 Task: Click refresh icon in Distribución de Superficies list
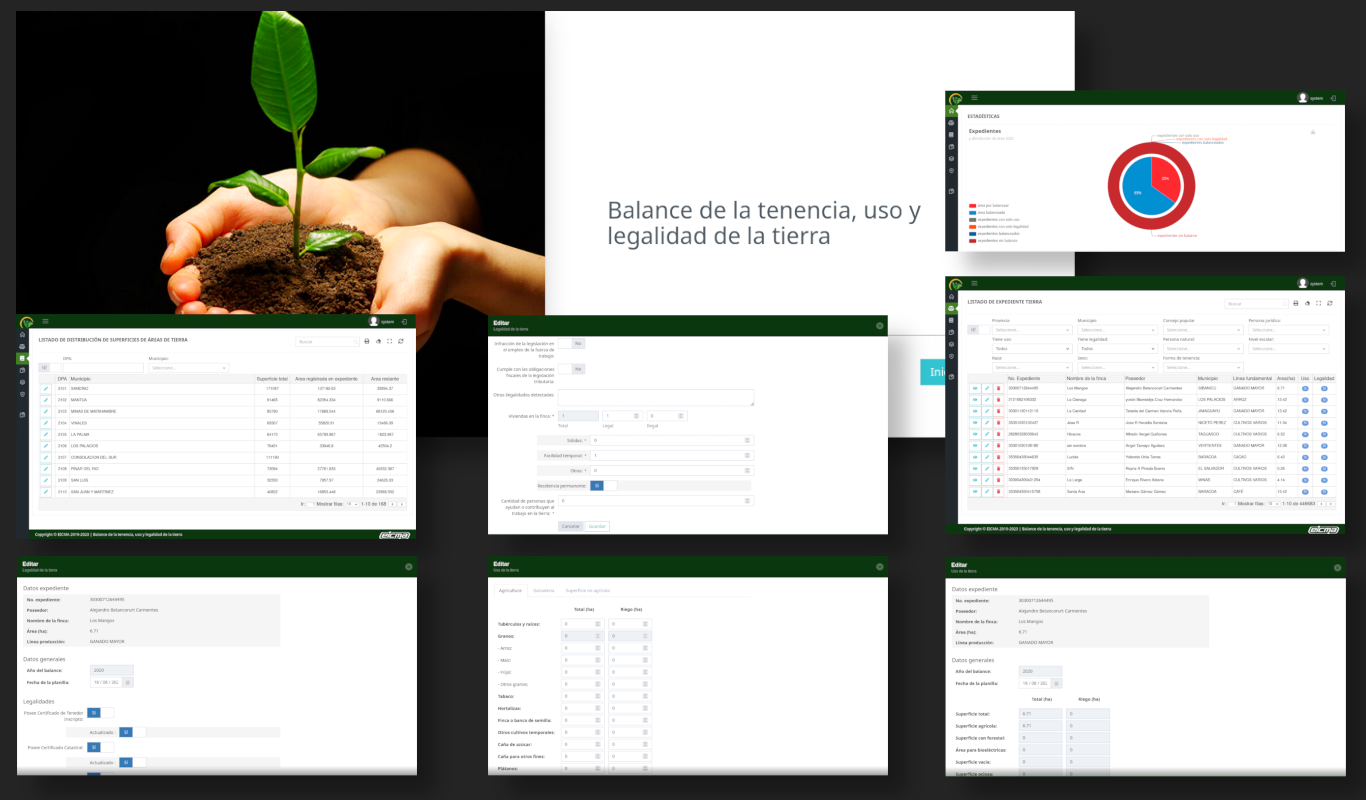coord(401,341)
